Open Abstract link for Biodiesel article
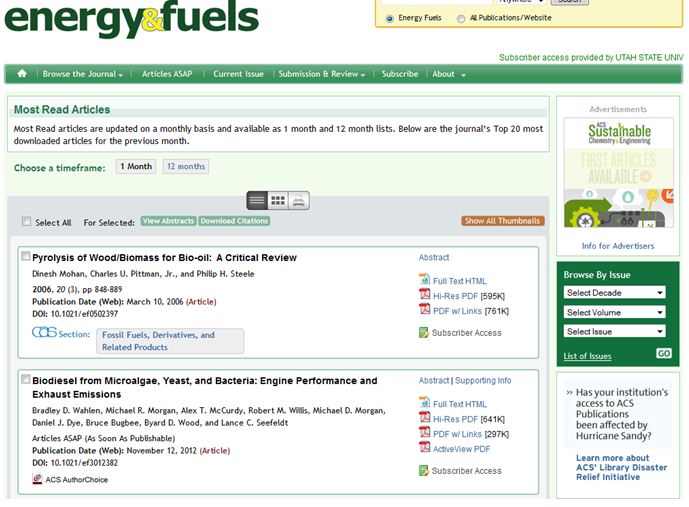Screen dimensions: 689x507 click(434, 380)
